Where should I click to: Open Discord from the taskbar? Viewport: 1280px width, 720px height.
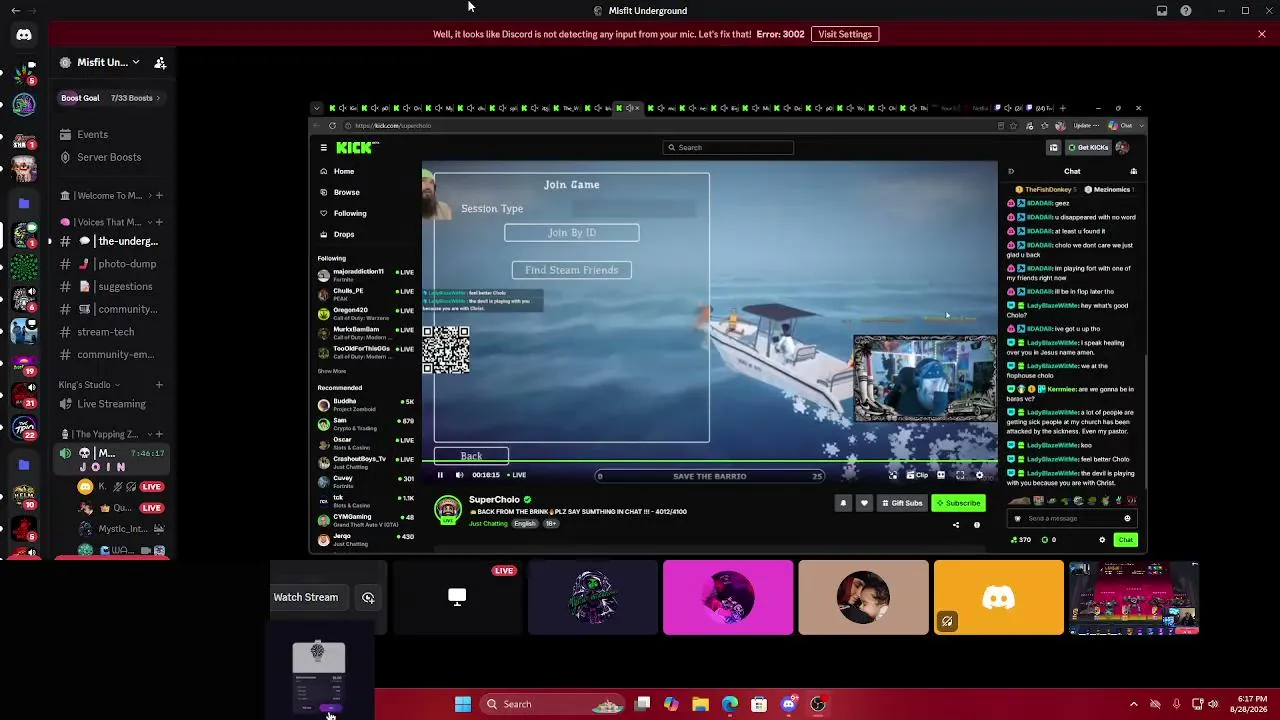(x=788, y=704)
